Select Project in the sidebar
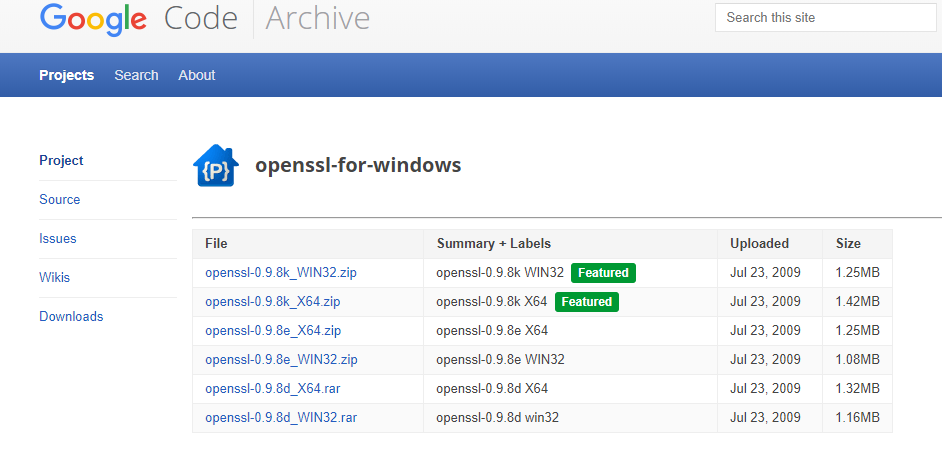The image size is (942, 455). click(x=61, y=160)
